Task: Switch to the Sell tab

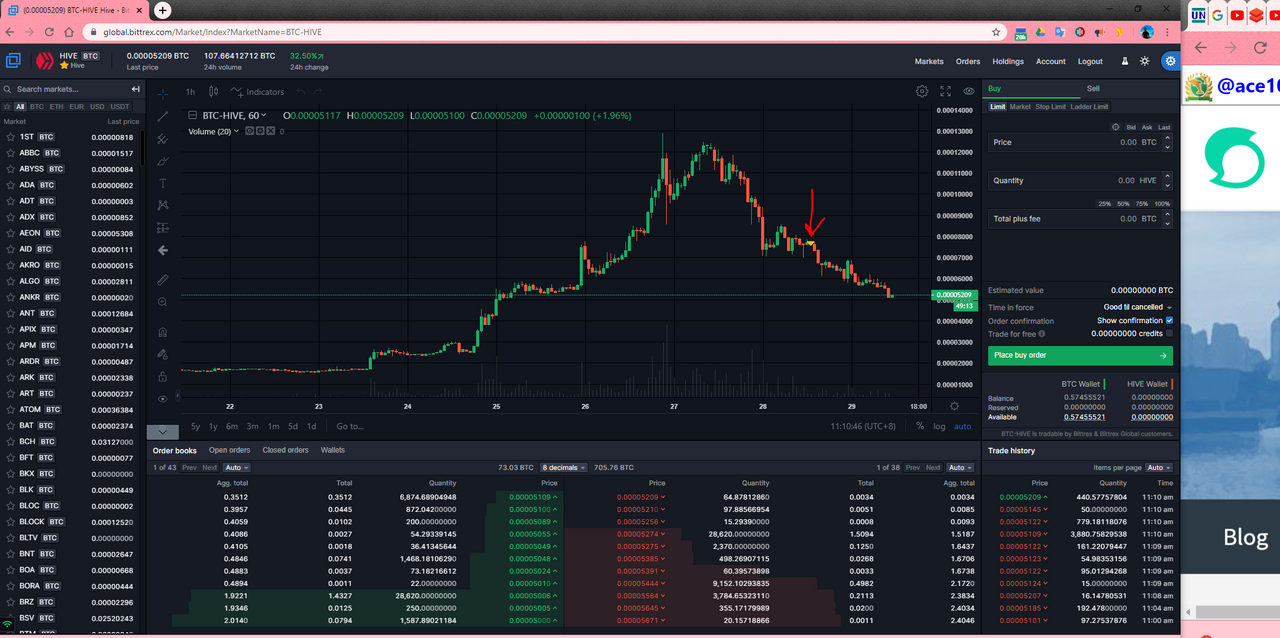Action: 1093,89
